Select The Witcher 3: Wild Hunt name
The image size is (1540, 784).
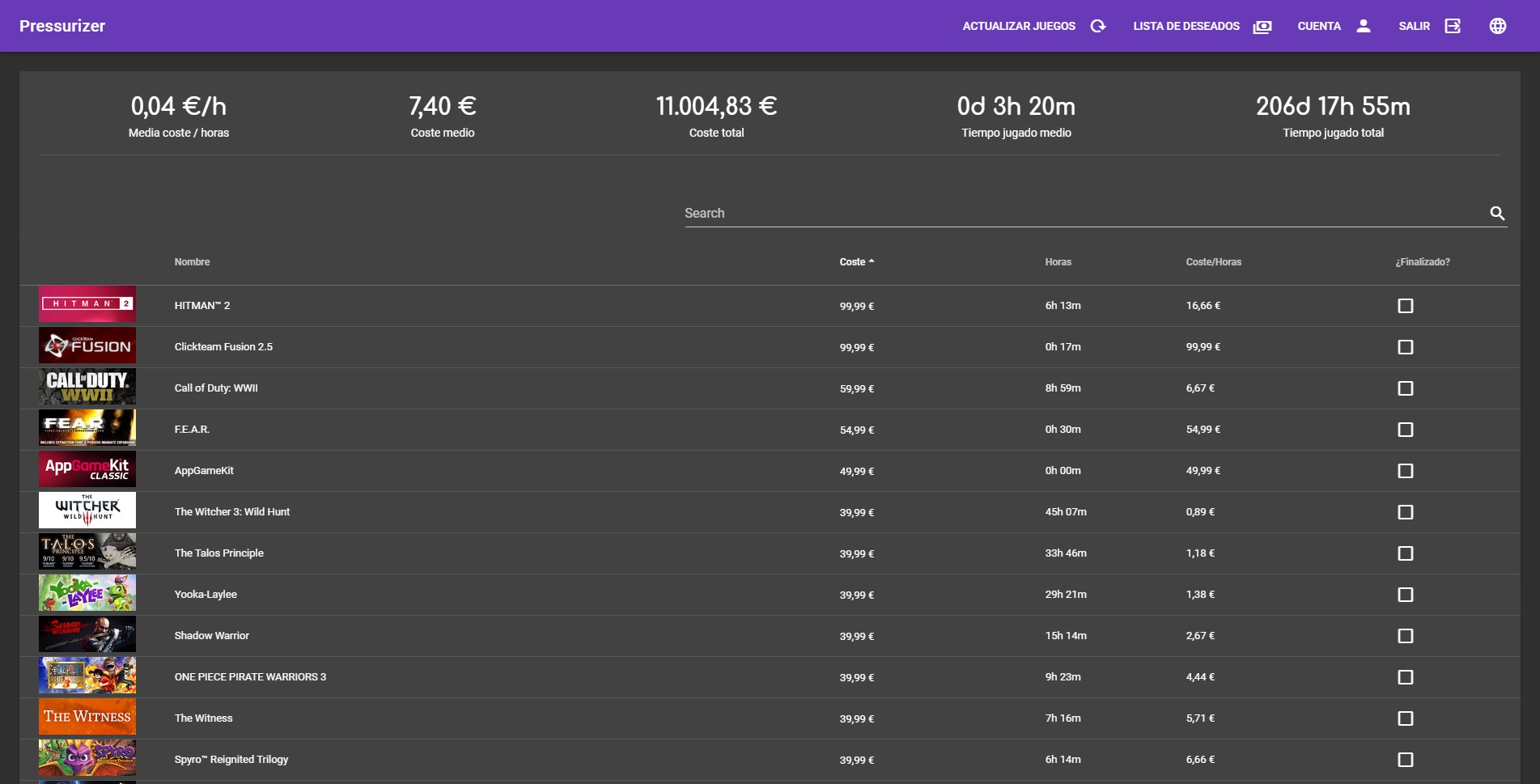(x=232, y=512)
